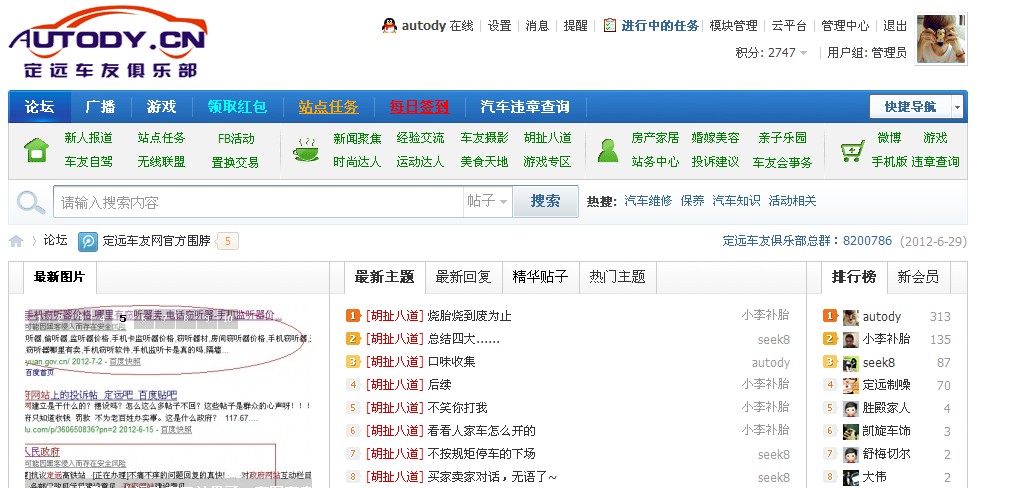
Task: Click the green person category icon
Action: point(608,150)
